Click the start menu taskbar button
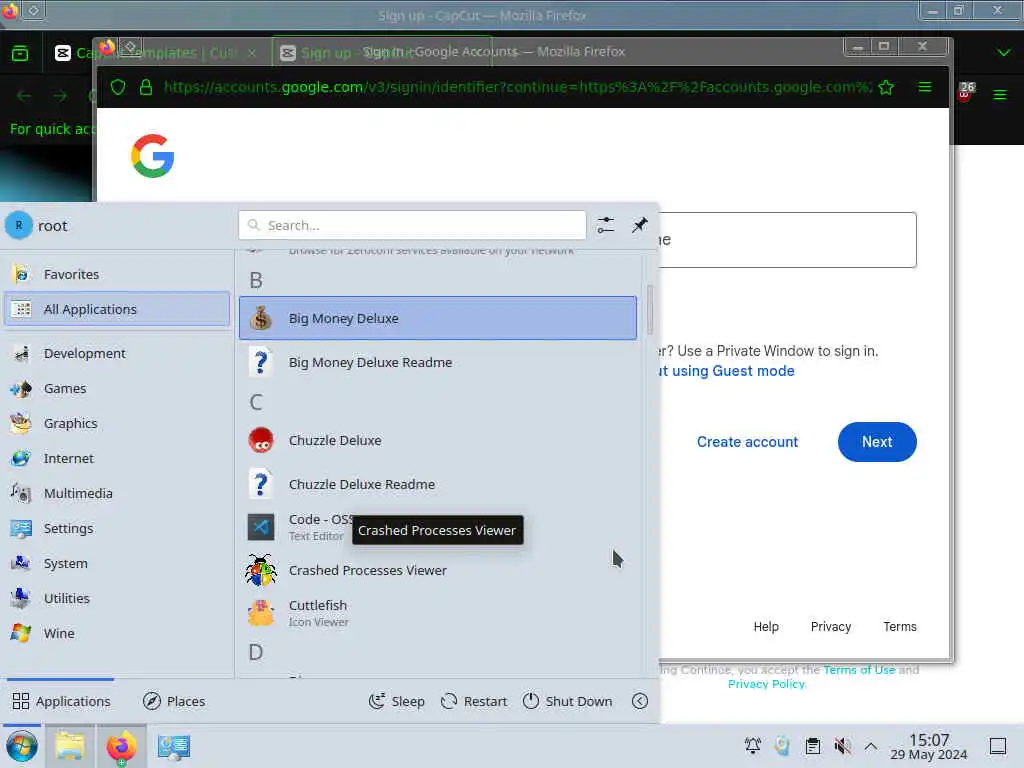The height and width of the screenshot is (768, 1024). (22, 746)
